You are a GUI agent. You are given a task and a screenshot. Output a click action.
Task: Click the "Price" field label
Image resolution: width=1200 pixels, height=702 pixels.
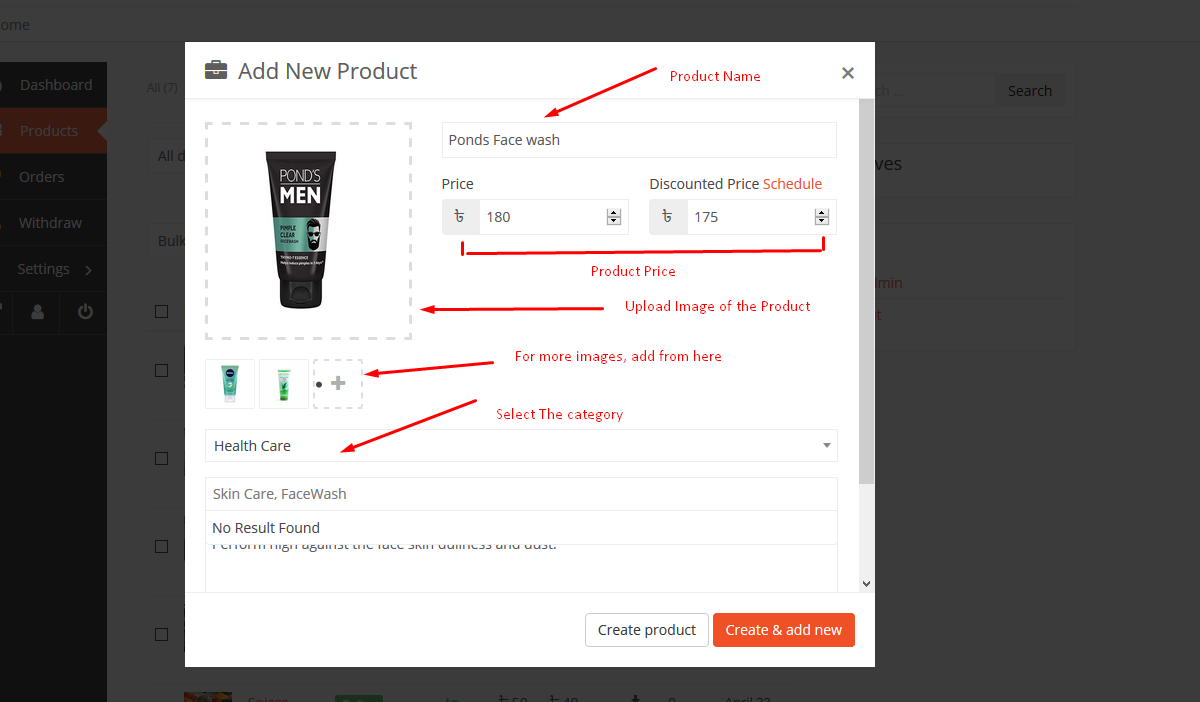[x=458, y=184]
